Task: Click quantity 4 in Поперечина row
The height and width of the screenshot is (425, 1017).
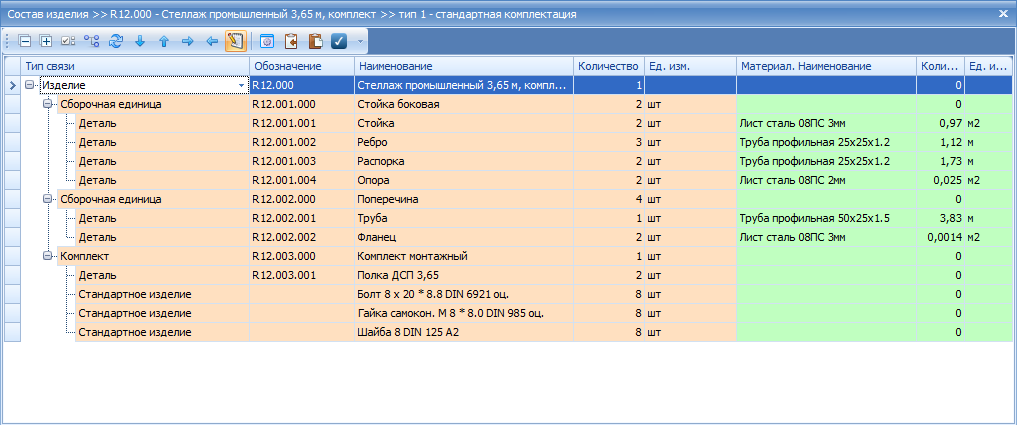Action: tap(608, 199)
